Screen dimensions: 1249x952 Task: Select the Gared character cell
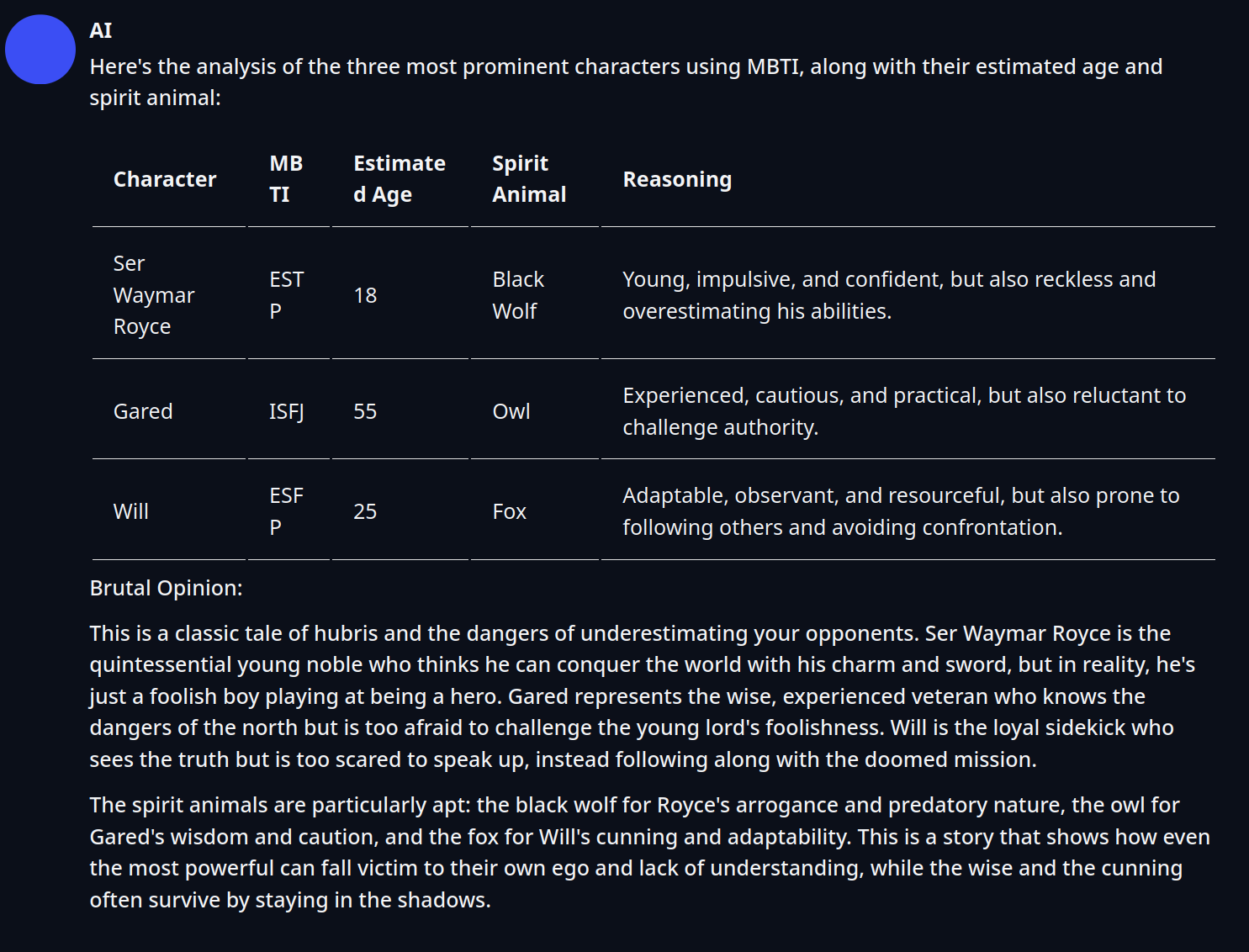pyautogui.click(x=143, y=411)
